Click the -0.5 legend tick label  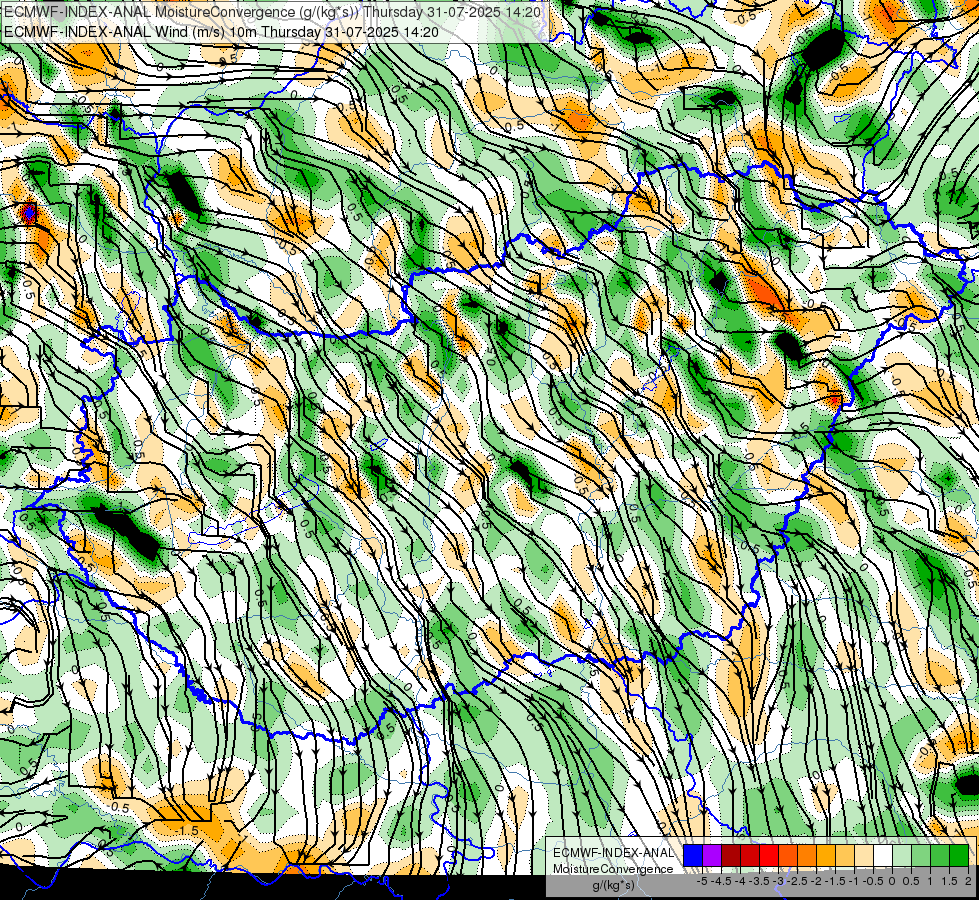point(873,881)
